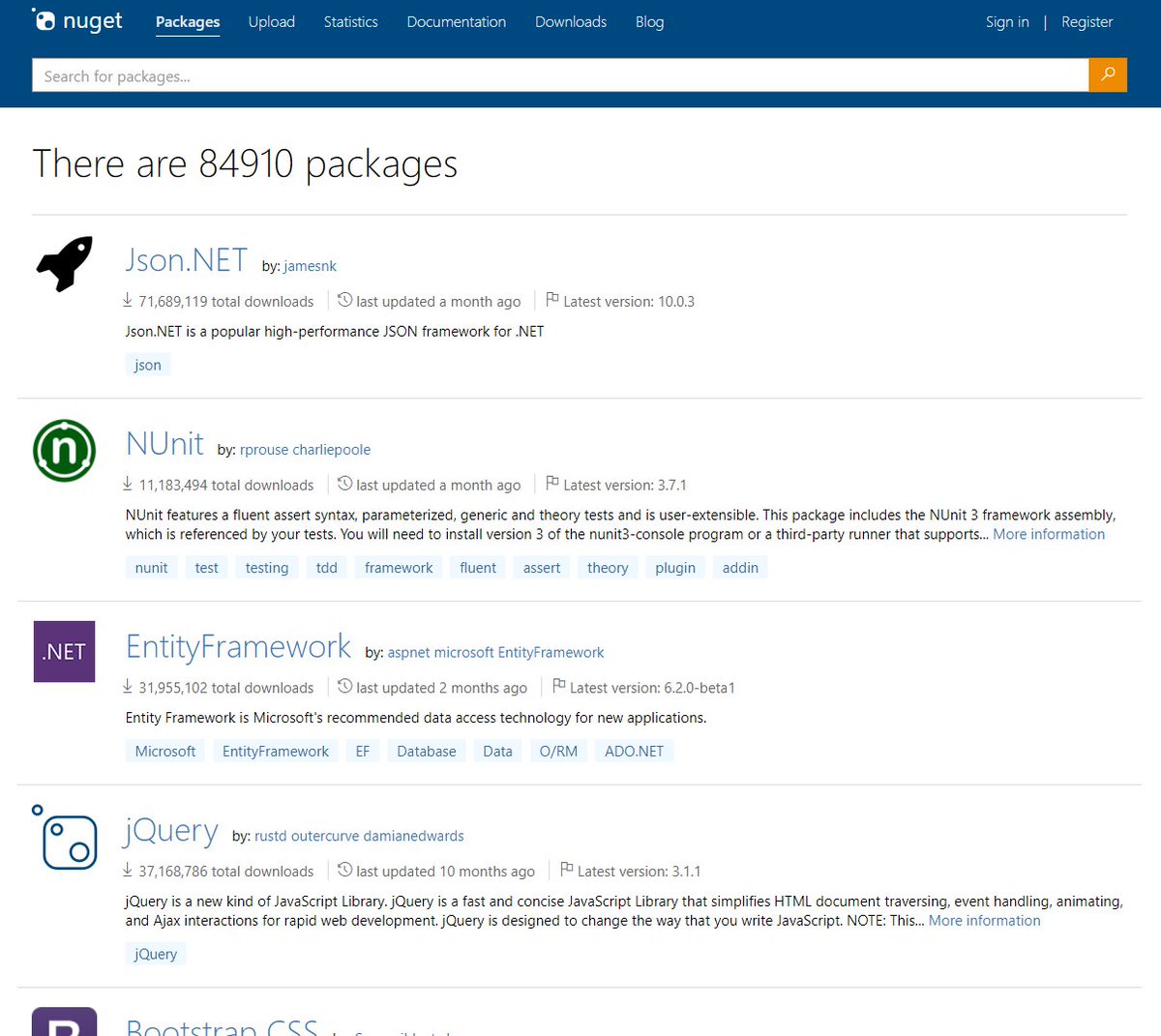The width and height of the screenshot is (1161, 1036).
Task: Open the Upload nav item
Action: (x=272, y=21)
